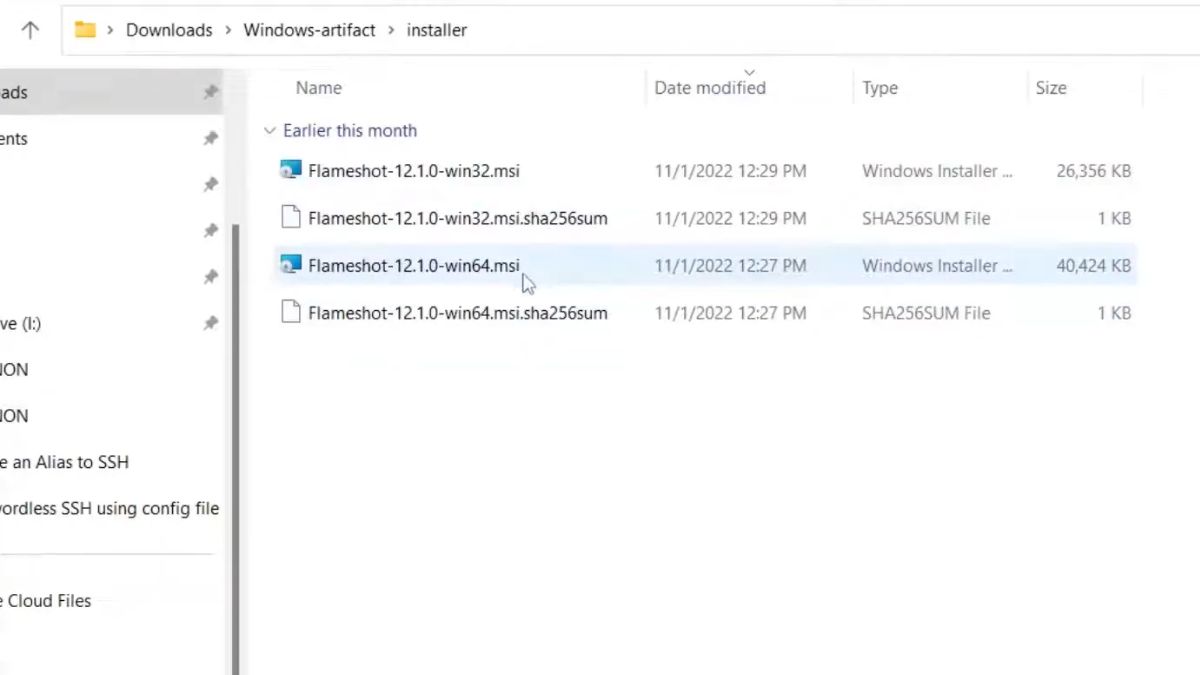Select the 'Earlier this month' group label
This screenshot has height=675, width=1200.
click(x=350, y=131)
